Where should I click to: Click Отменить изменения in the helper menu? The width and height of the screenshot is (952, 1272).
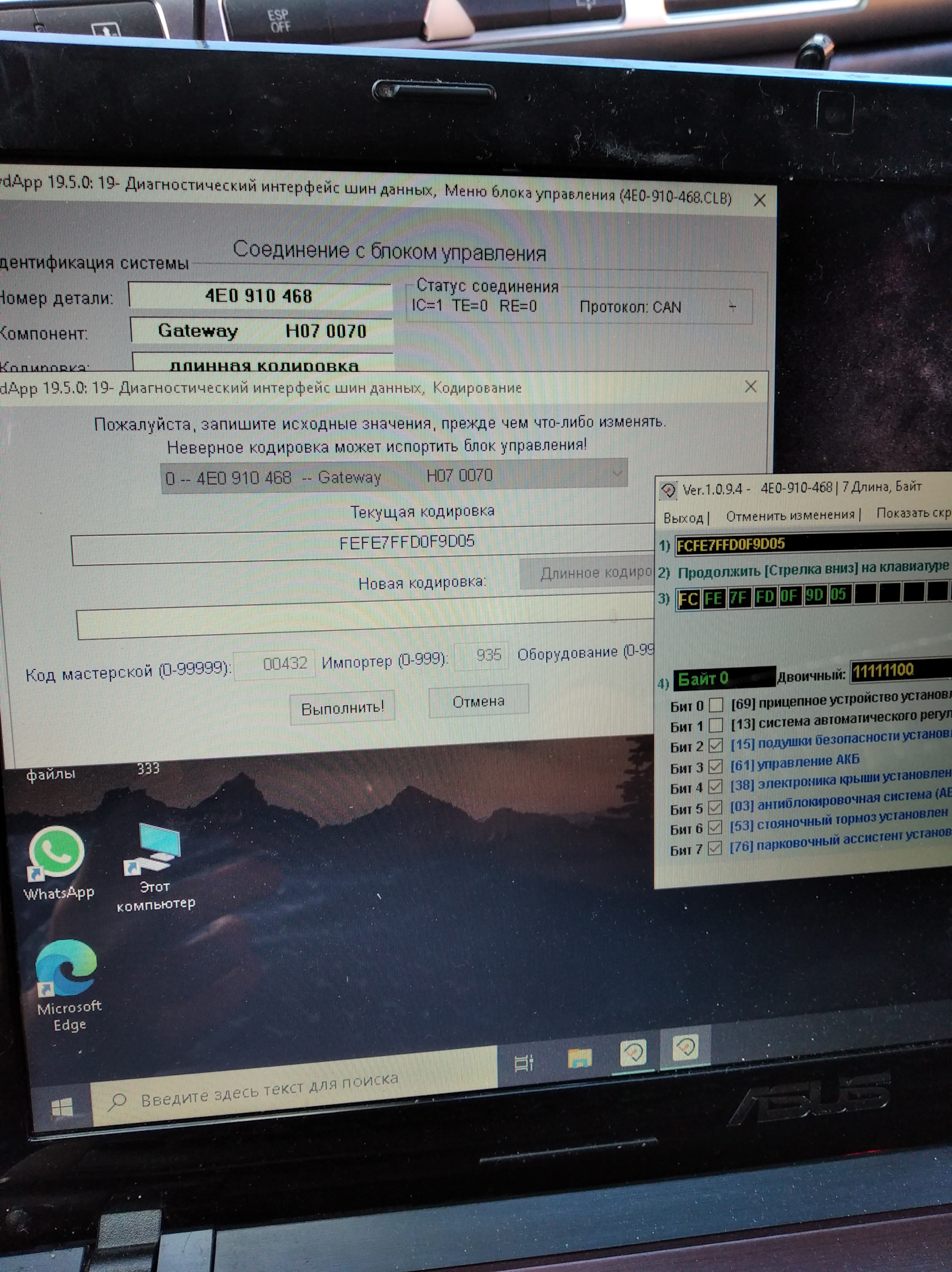[x=790, y=515]
